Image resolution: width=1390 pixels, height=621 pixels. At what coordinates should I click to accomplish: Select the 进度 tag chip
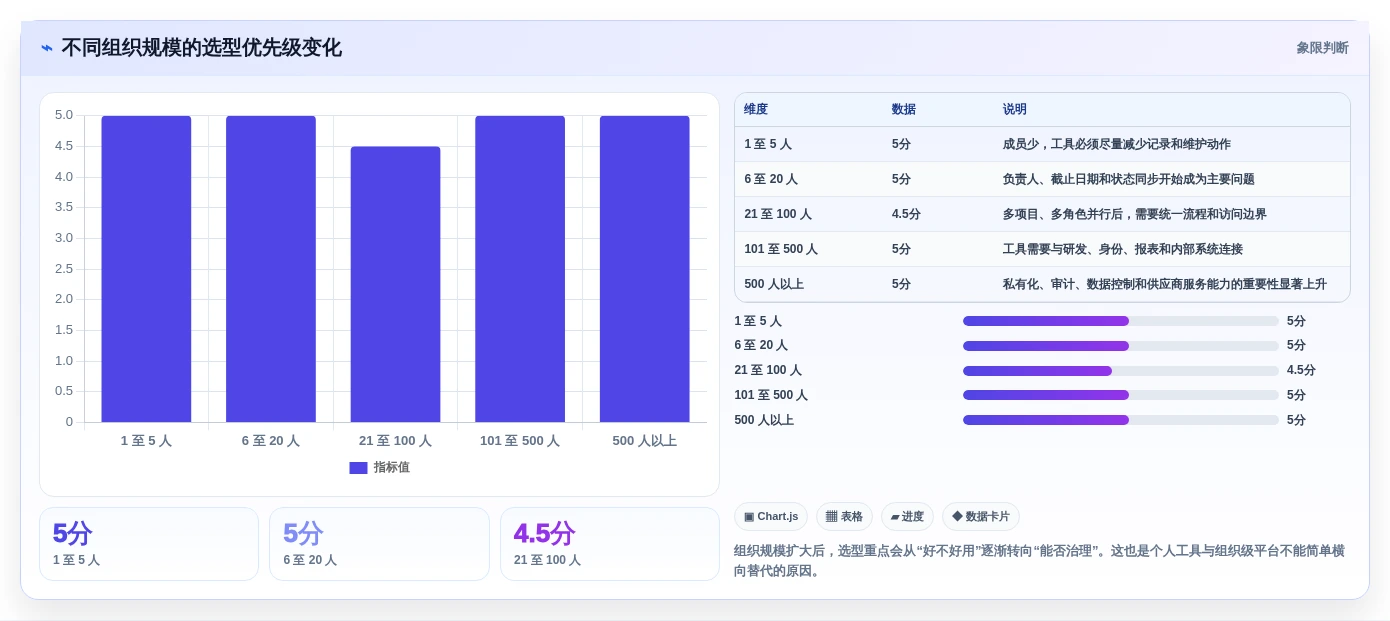click(907, 517)
